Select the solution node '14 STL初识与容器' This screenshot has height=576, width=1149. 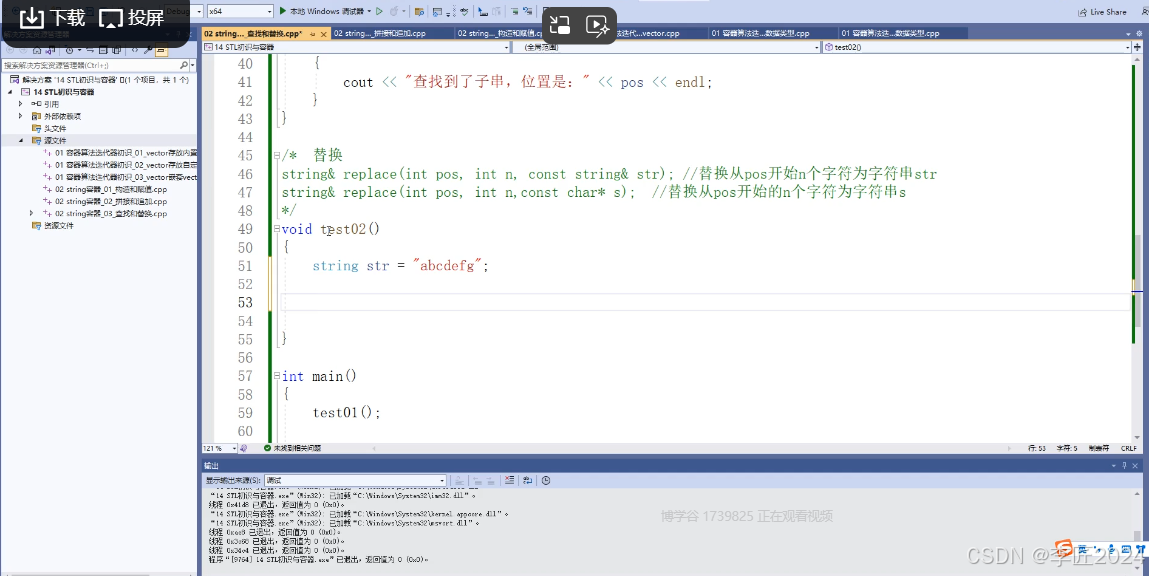pos(100,79)
